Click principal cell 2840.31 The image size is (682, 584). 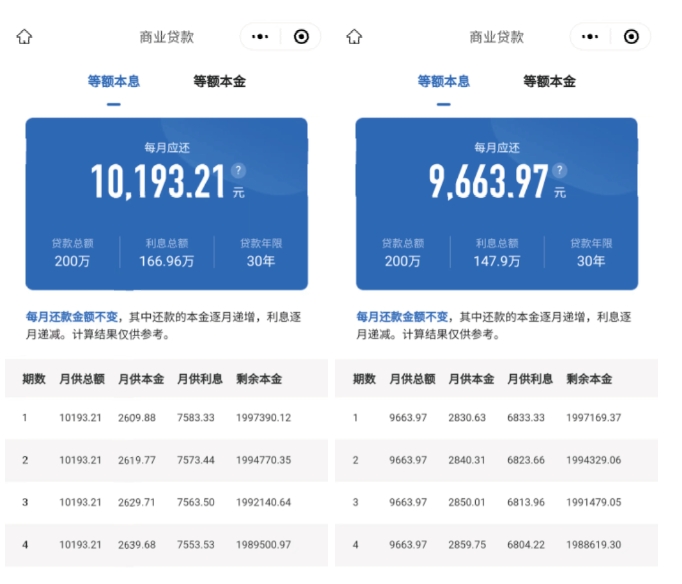pos(467,460)
